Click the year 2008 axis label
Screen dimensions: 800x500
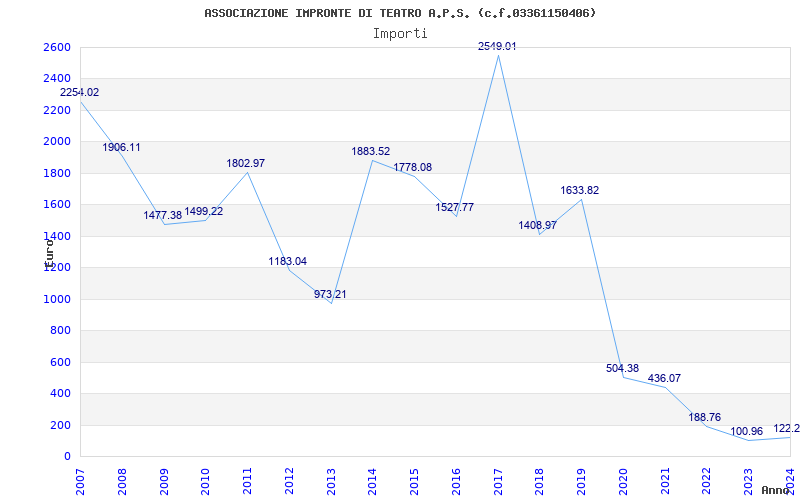coord(122,482)
